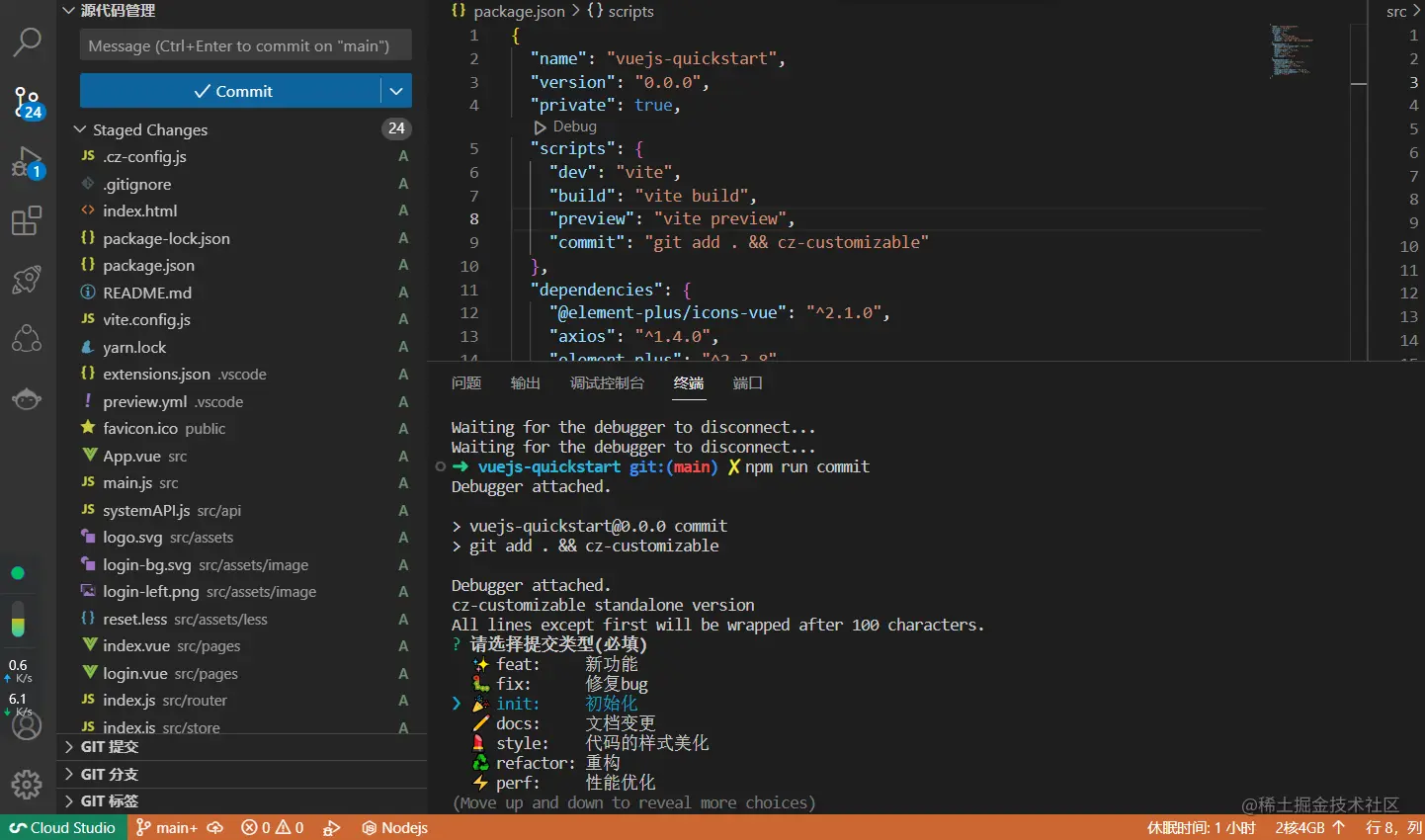Open the Run and Debug view

27,162
